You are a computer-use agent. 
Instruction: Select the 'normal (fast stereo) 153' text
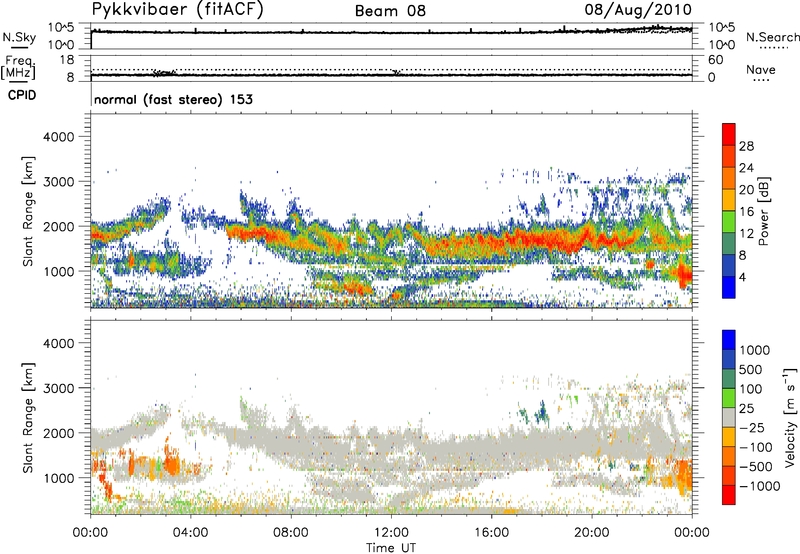pyautogui.click(x=173, y=99)
